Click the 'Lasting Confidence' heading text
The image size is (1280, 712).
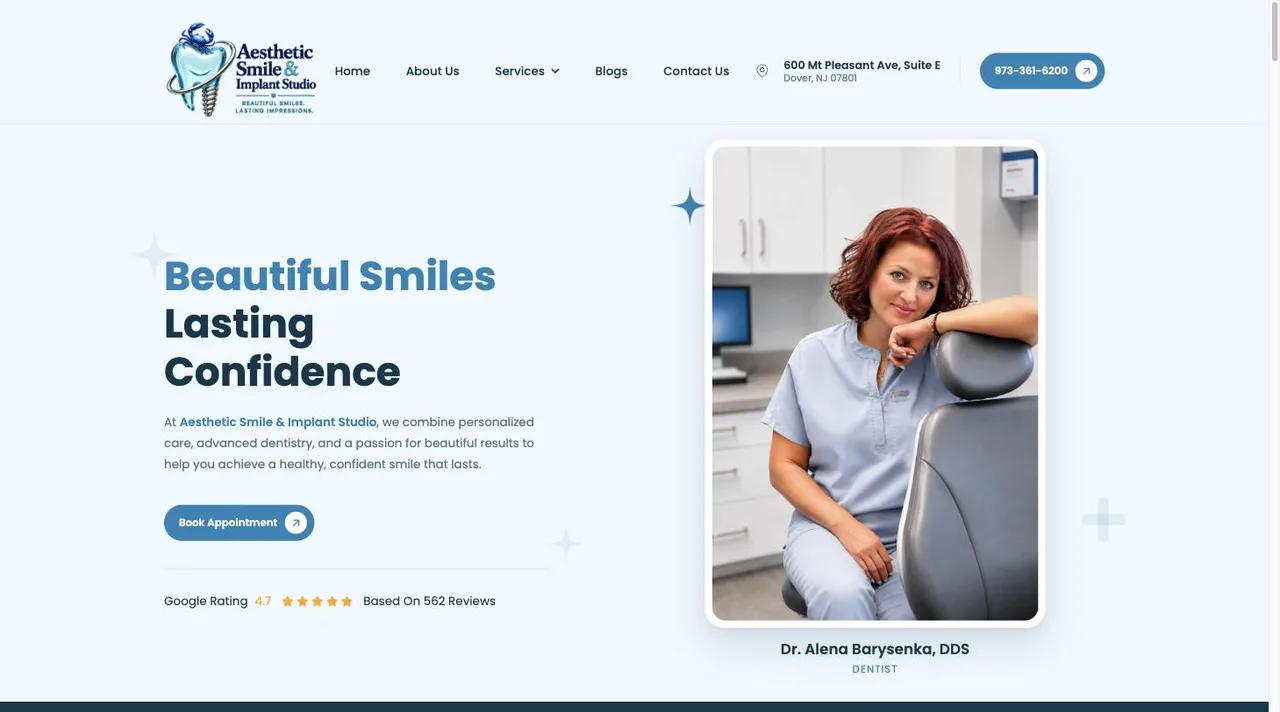coord(282,348)
